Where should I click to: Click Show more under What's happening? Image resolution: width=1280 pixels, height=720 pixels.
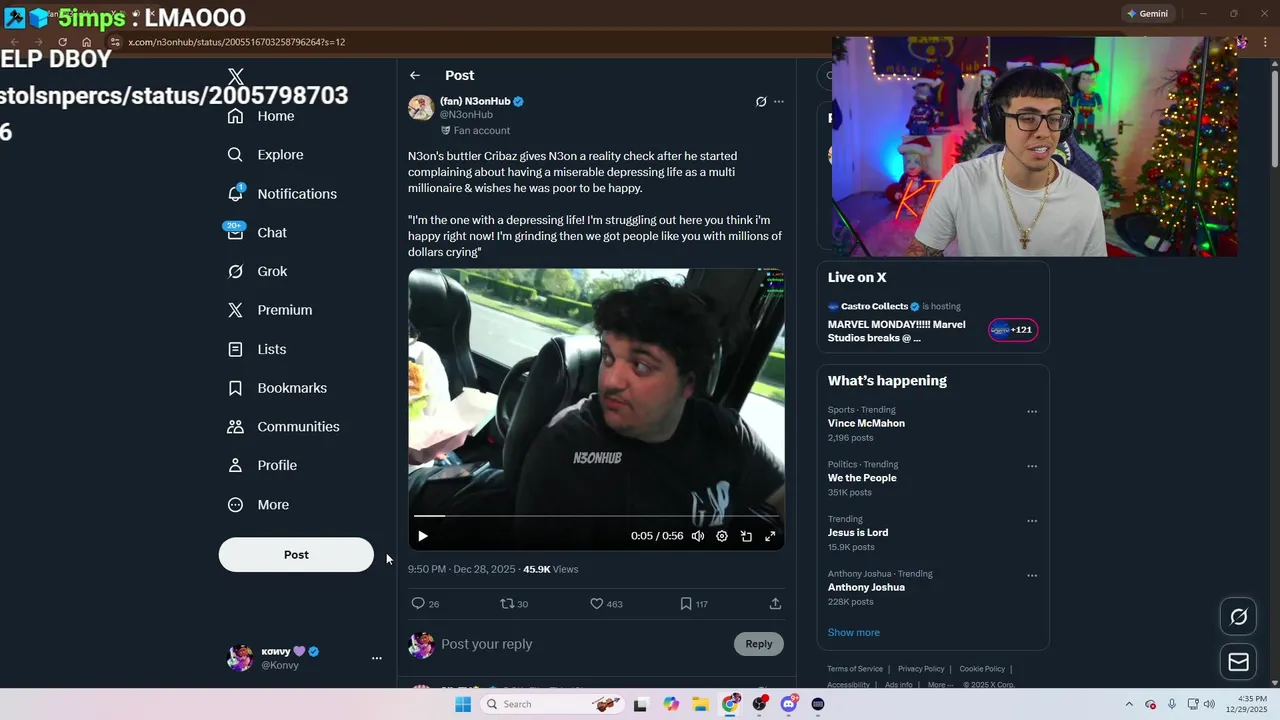click(854, 633)
